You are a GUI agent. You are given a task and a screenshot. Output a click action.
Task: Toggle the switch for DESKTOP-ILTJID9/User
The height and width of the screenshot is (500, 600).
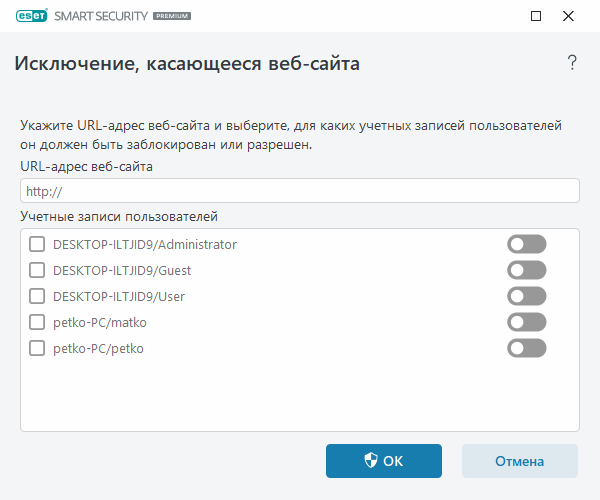tap(527, 296)
